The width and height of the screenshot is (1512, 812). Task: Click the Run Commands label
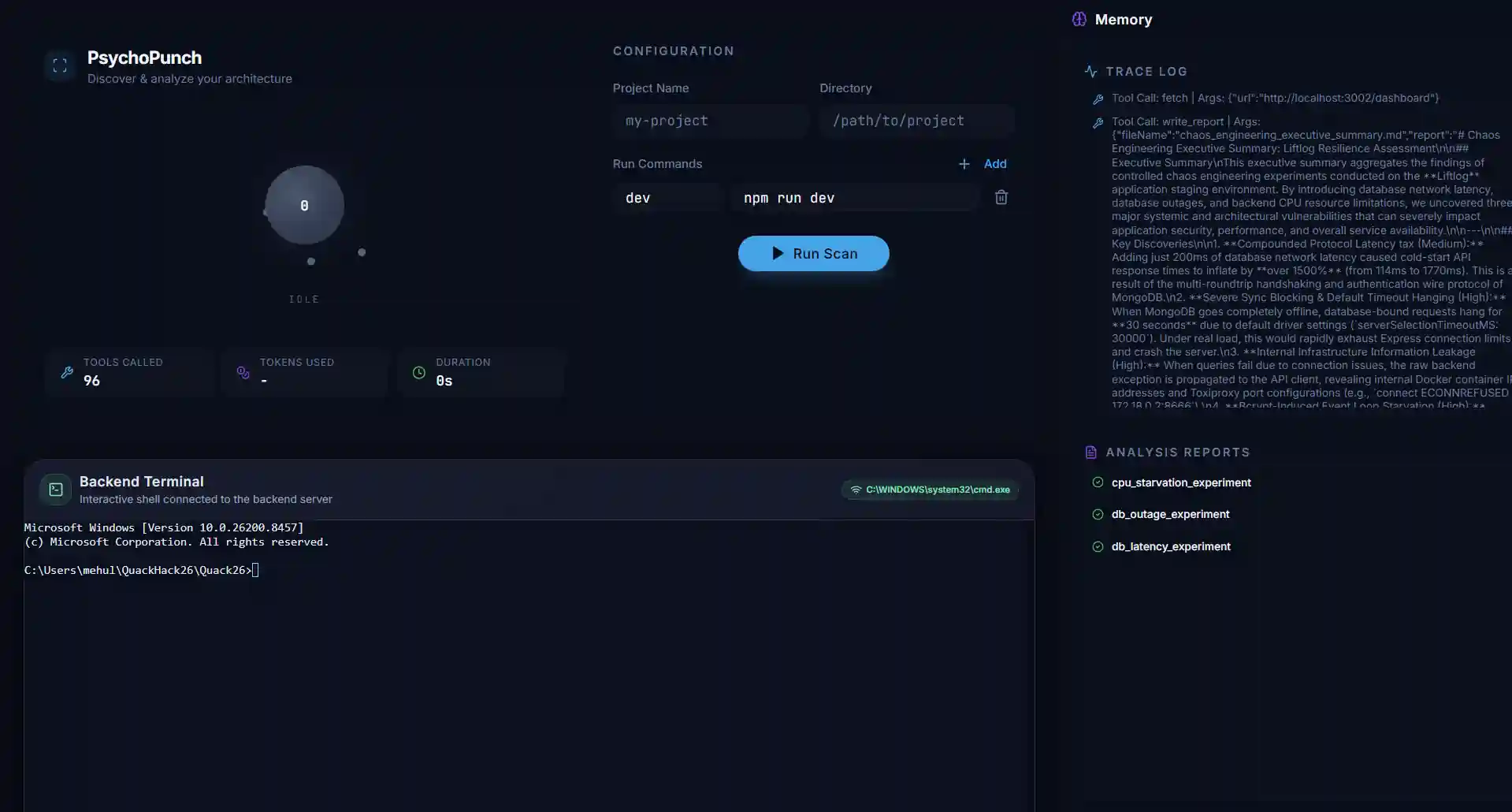coord(657,164)
